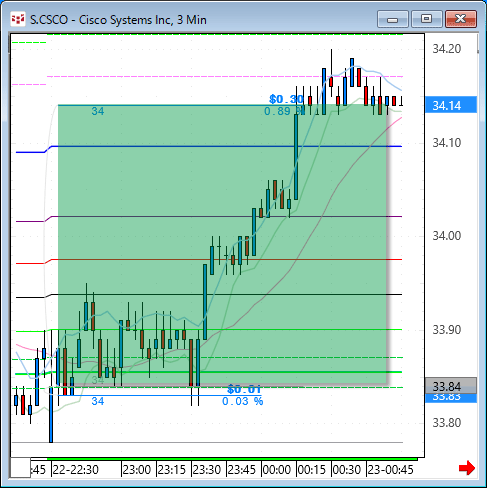Click the 23:15 time axis label
Image resolution: width=487 pixels, height=488 pixels.
(x=172, y=470)
